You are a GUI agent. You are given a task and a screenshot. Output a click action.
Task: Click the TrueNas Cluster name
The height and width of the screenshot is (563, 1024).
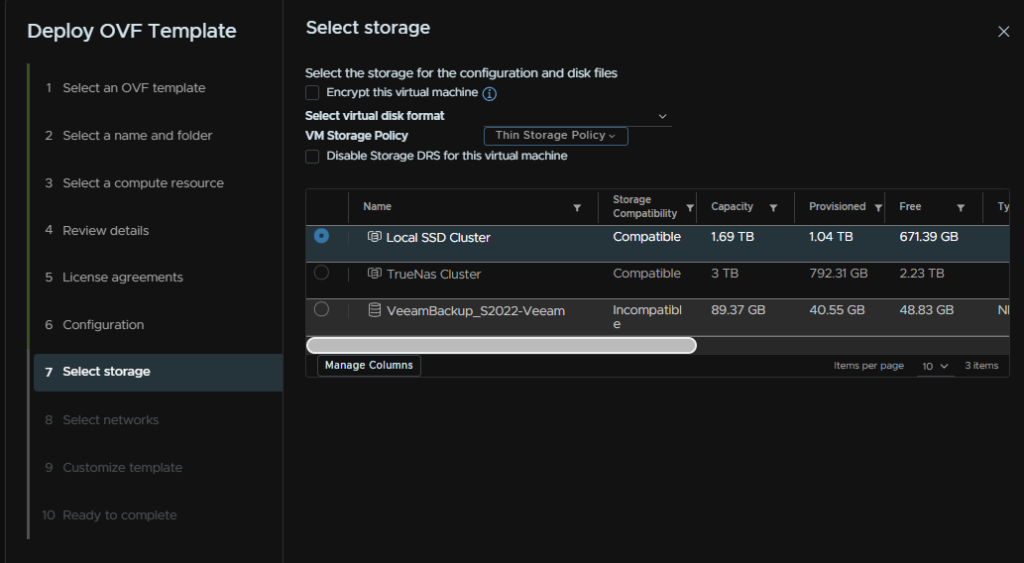point(434,274)
